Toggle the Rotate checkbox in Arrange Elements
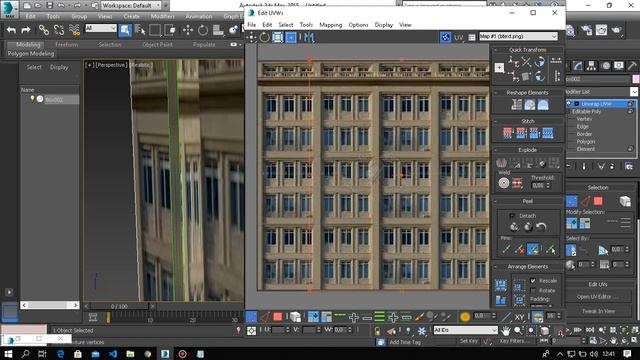This screenshot has height=360, width=640. 533,290
